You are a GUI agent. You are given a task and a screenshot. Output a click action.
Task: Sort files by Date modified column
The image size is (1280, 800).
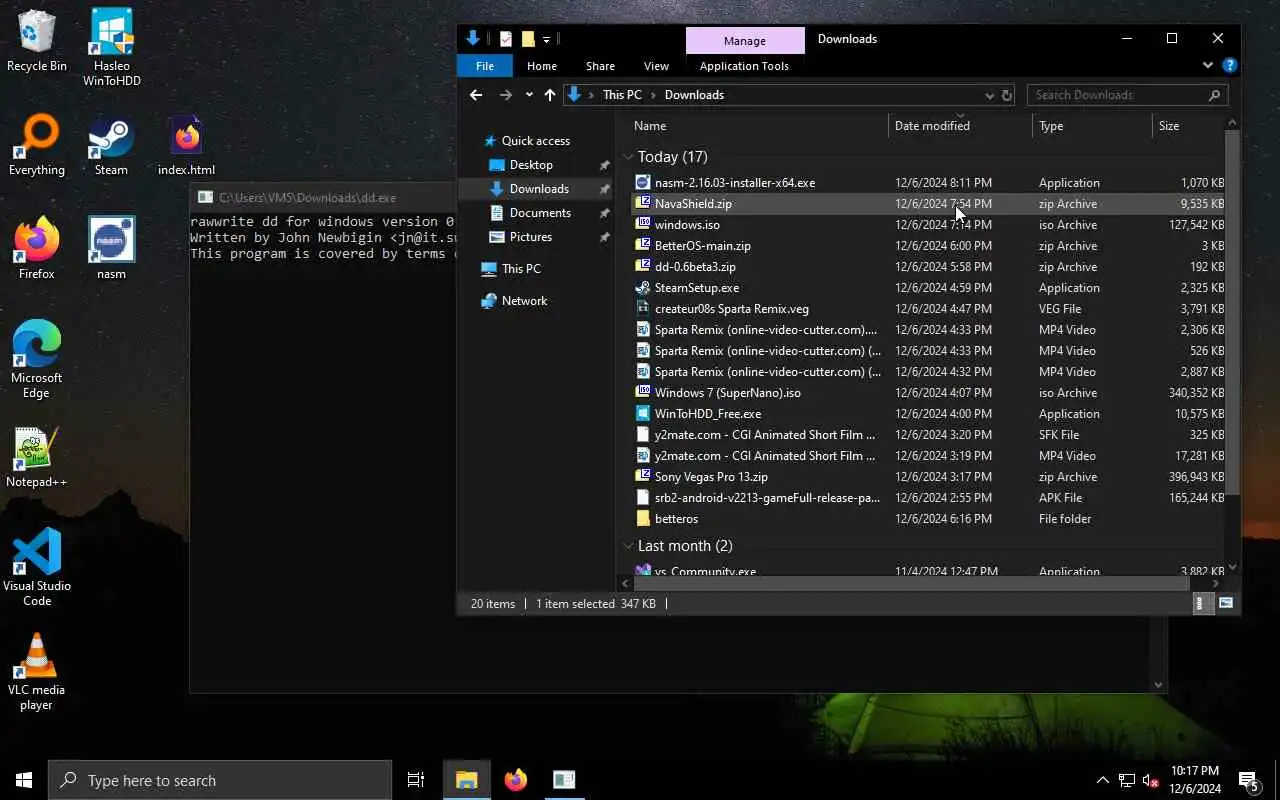[960, 126]
